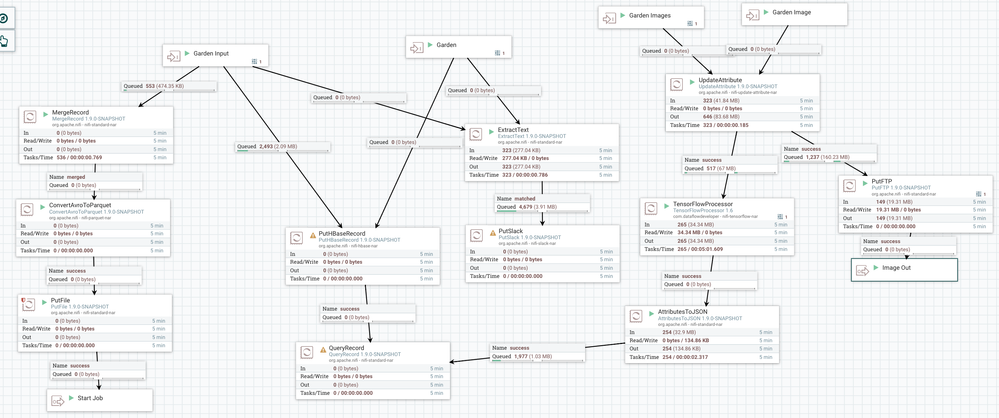Click the 'Image Out' port label
This screenshot has height=418, width=999.
pyautogui.click(x=896, y=268)
